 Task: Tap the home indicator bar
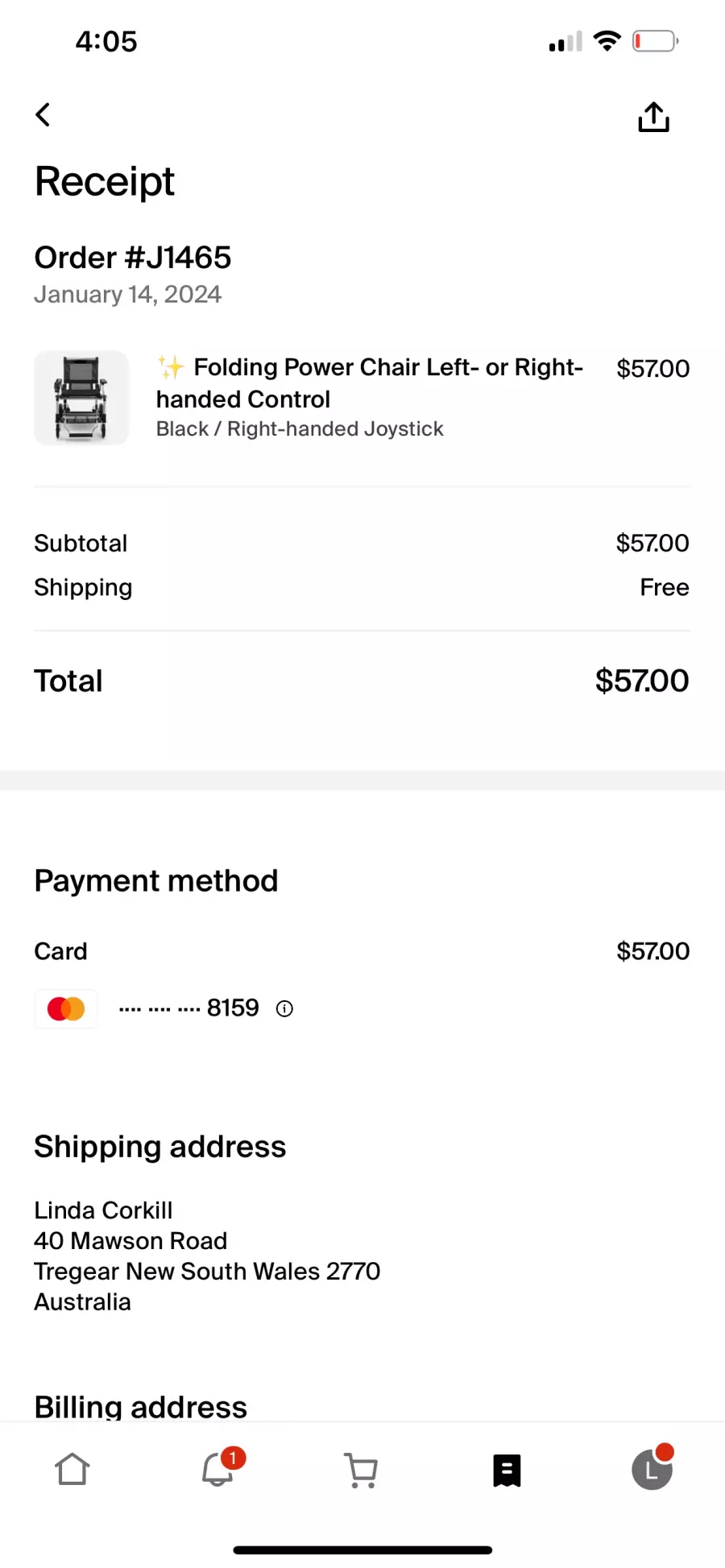(362, 1549)
